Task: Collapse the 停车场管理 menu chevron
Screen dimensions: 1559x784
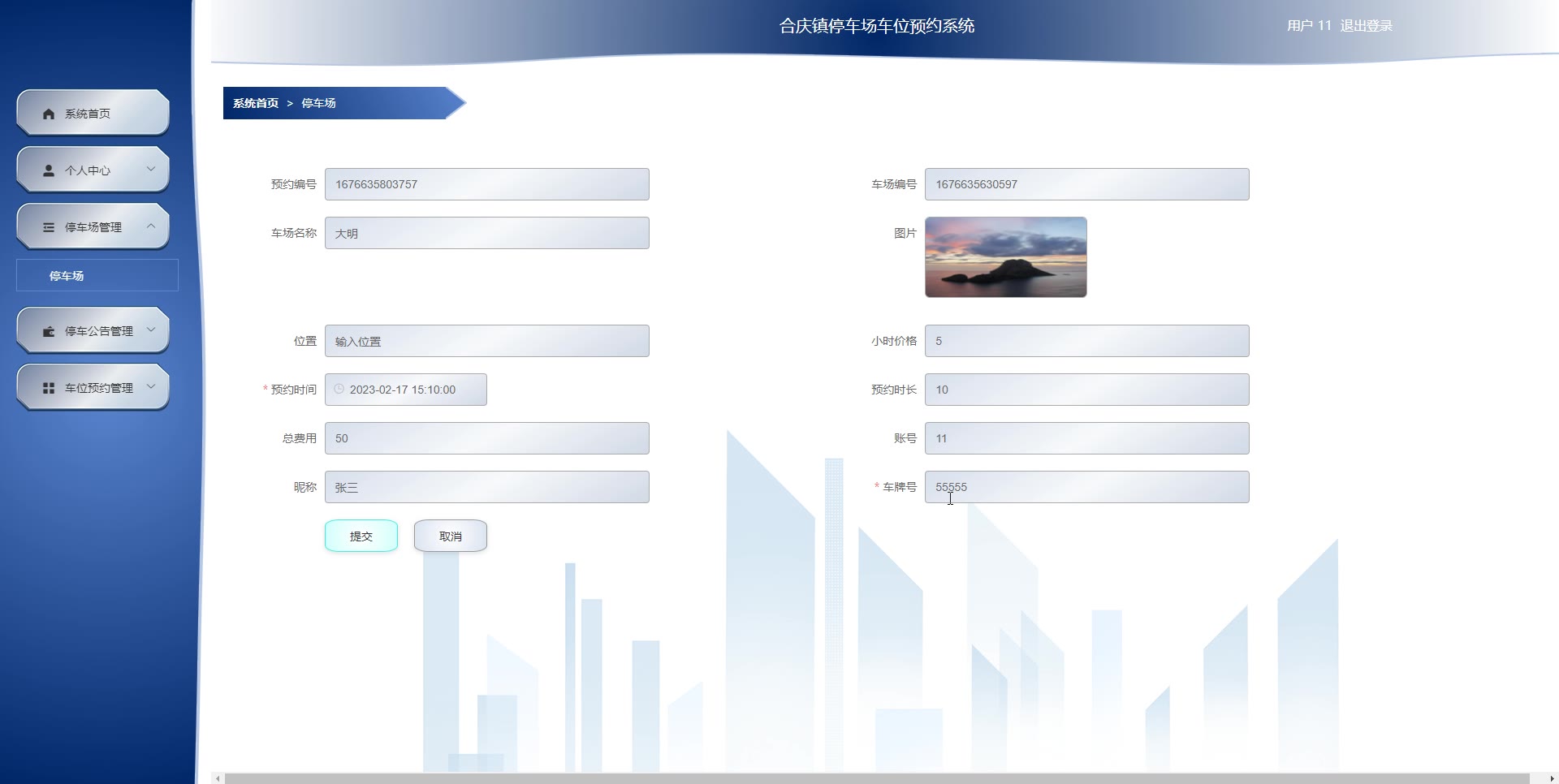Action: (151, 226)
